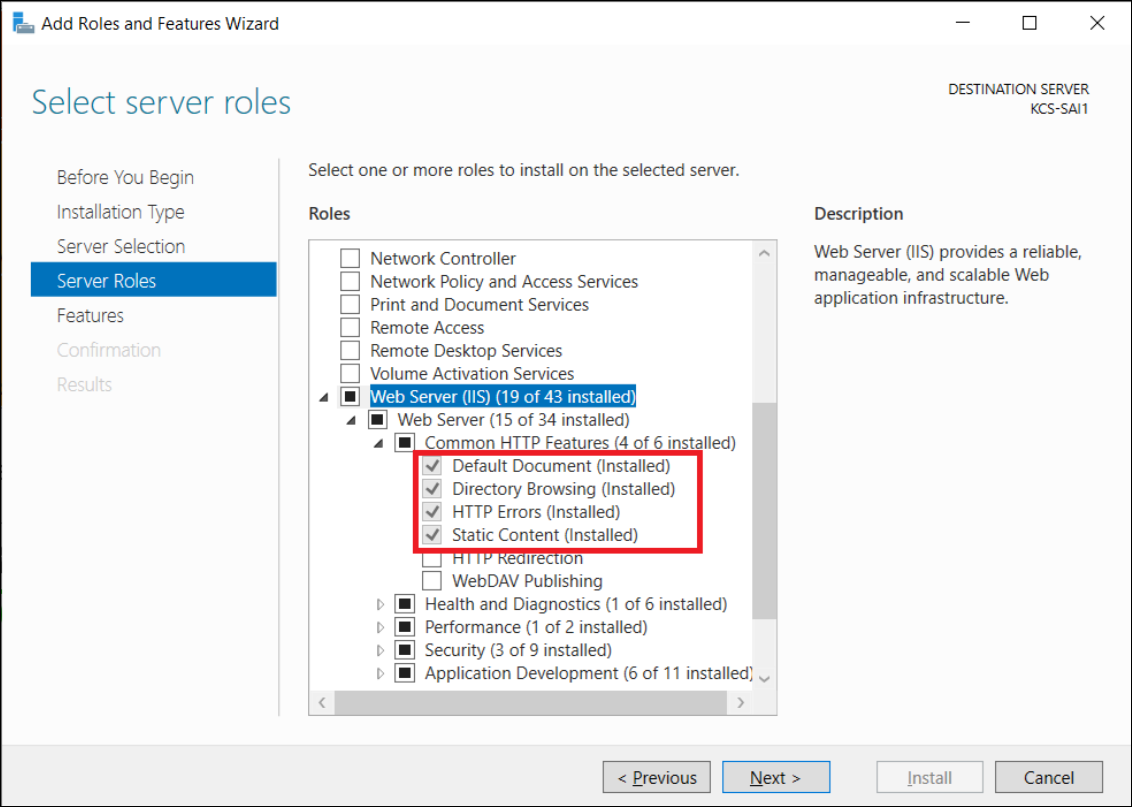Screen dimensions: 1132x807
Task: Collapse the Common HTTP Features node
Action: click(x=379, y=443)
